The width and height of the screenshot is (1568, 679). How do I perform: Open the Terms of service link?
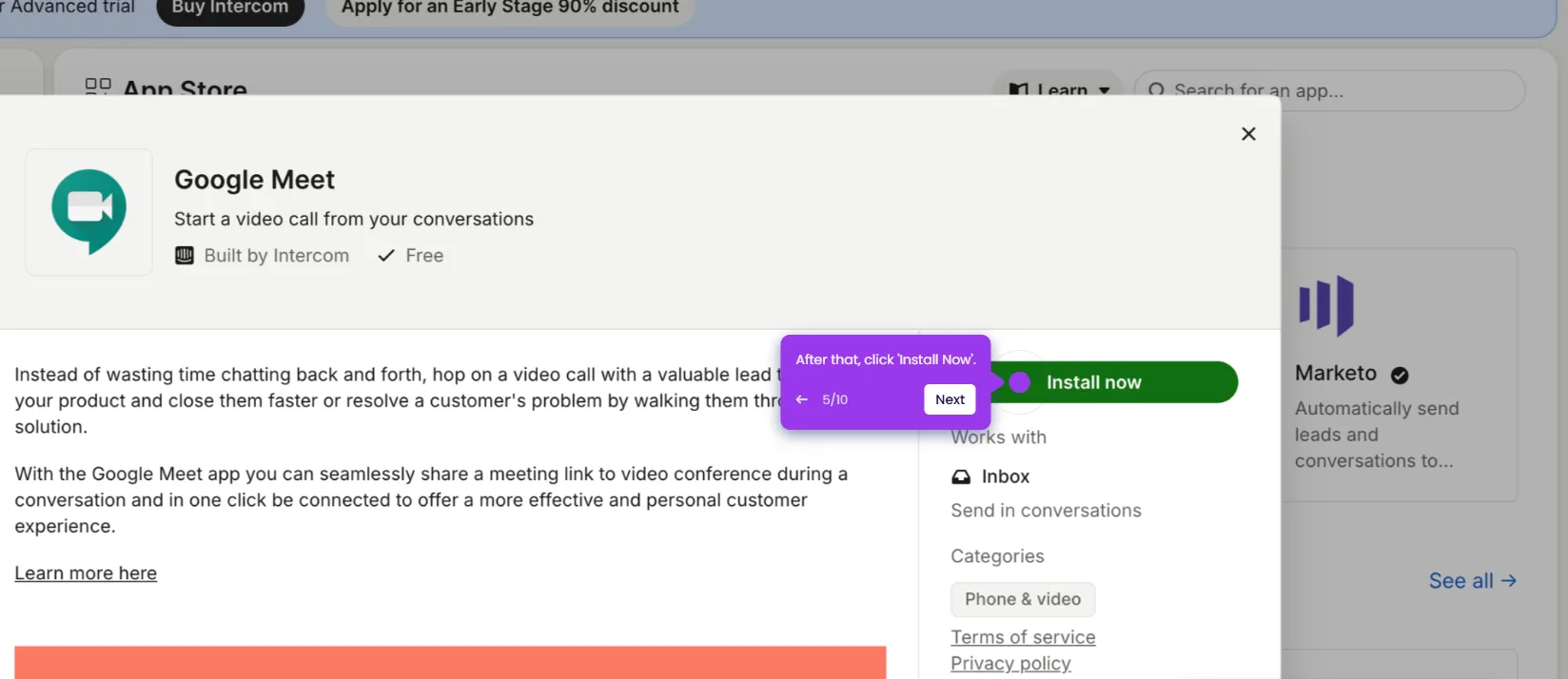click(x=1023, y=637)
